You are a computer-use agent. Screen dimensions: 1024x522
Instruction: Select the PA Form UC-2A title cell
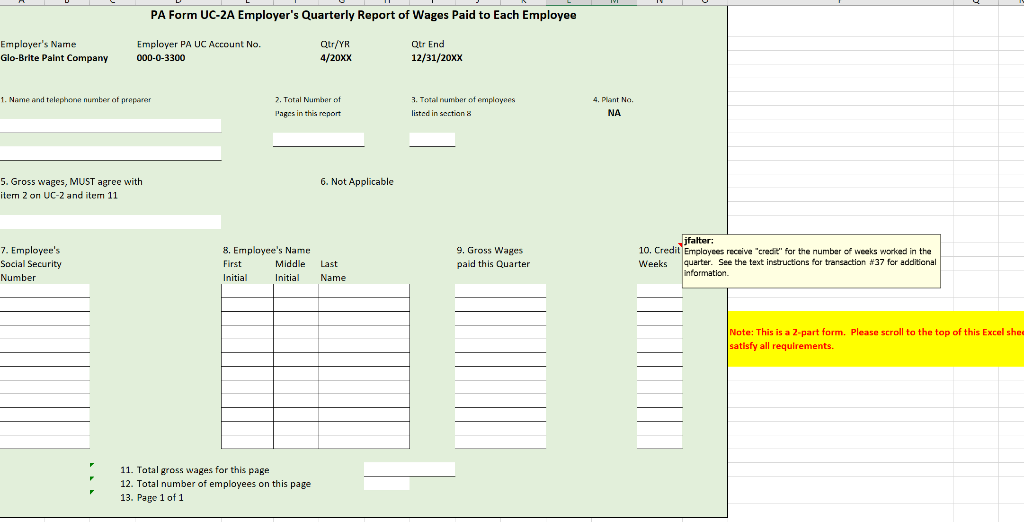363,15
